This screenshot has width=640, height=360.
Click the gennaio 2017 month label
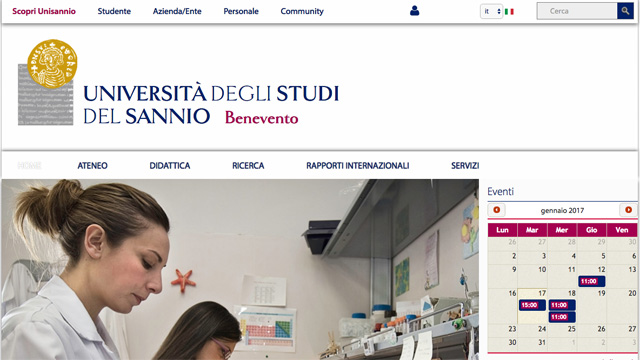pos(562,211)
